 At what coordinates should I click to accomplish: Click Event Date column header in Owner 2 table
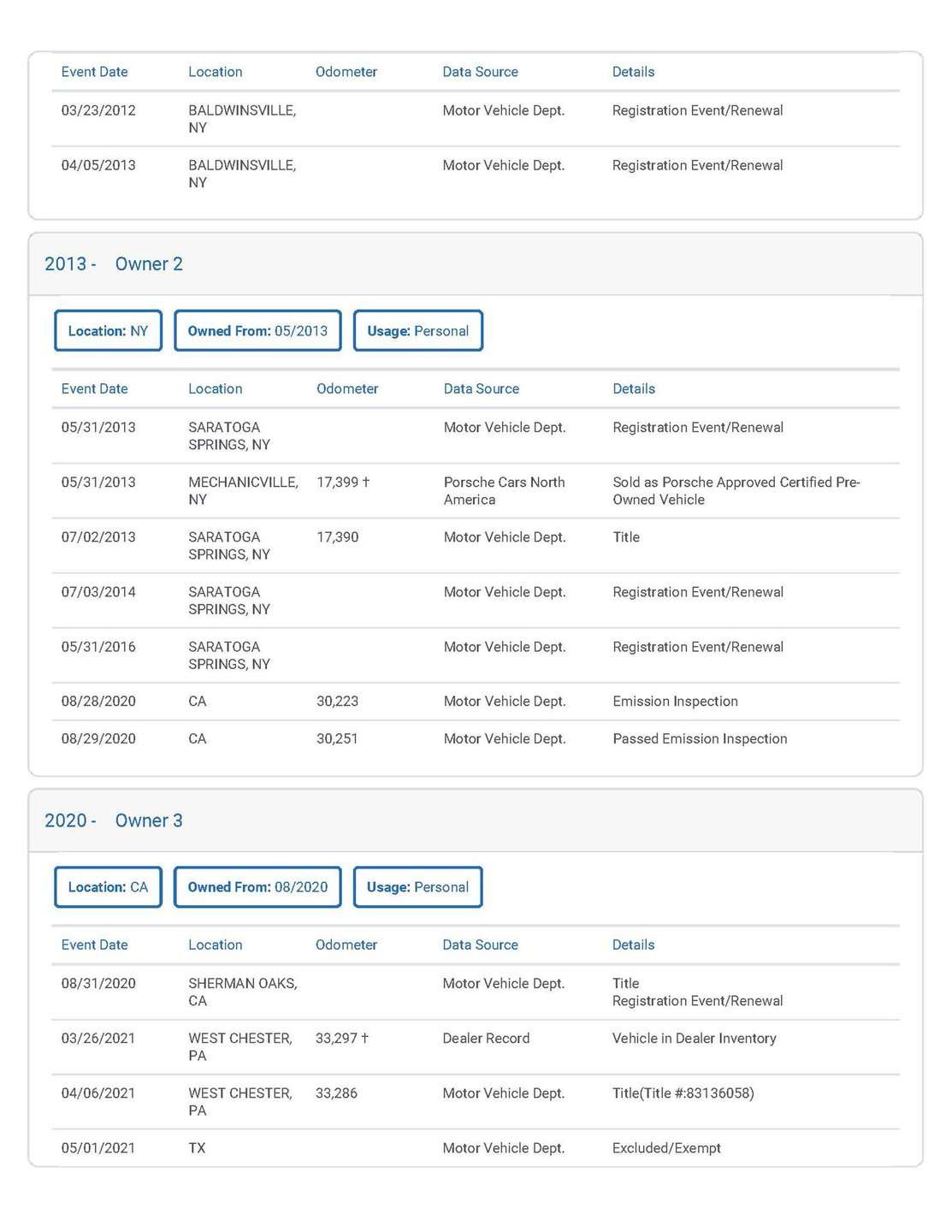pyautogui.click(x=94, y=389)
